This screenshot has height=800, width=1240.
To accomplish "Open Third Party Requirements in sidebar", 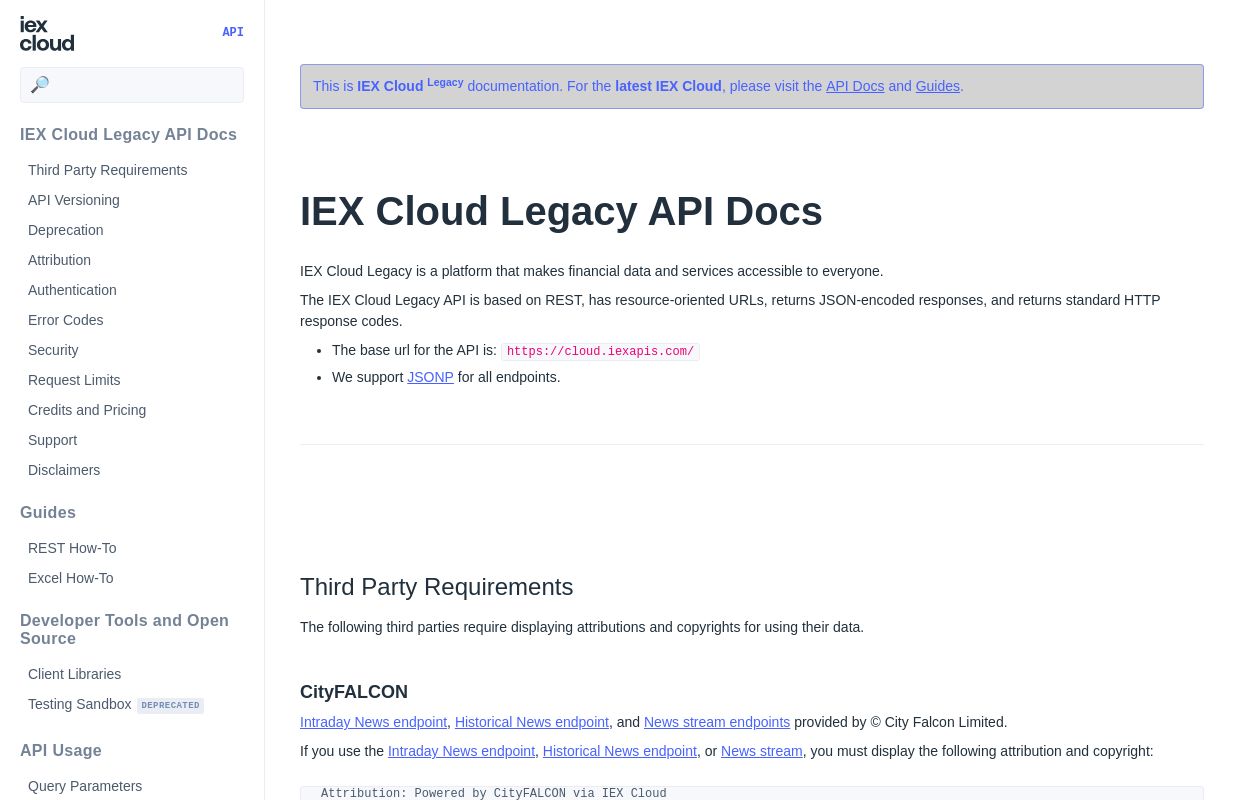I will pos(107,170).
